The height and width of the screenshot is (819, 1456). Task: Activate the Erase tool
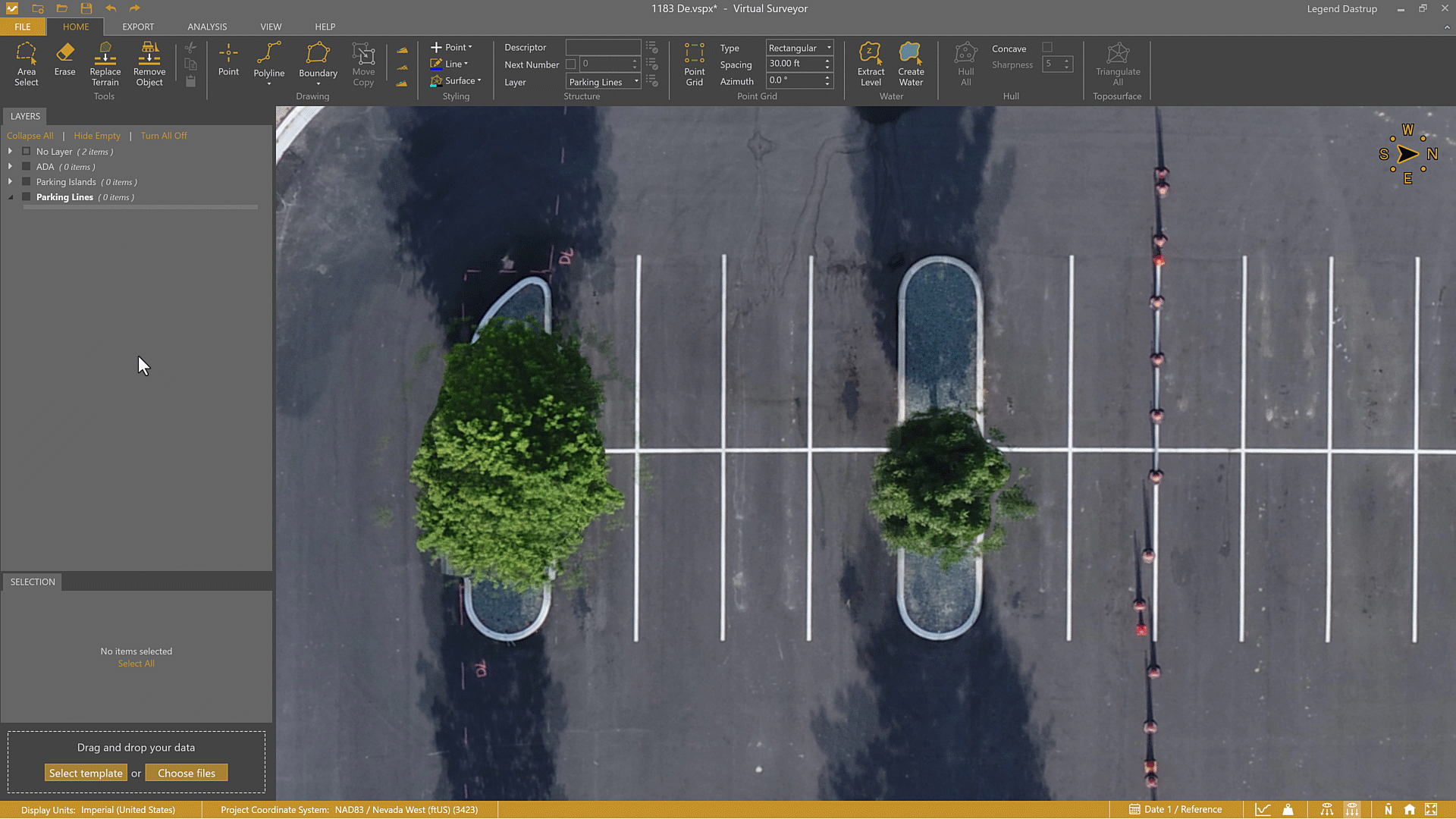[x=64, y=59]
